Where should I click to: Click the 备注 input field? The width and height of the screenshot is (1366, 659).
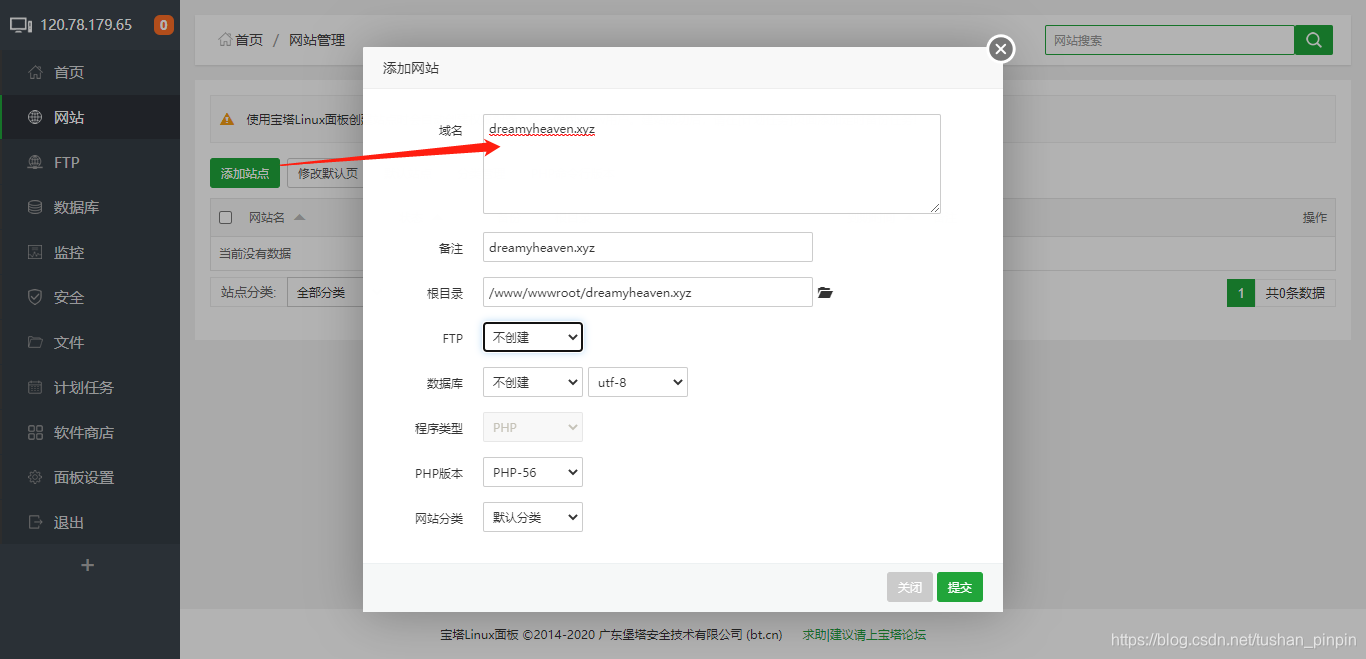pyautogui.click(x=648, y=247)
